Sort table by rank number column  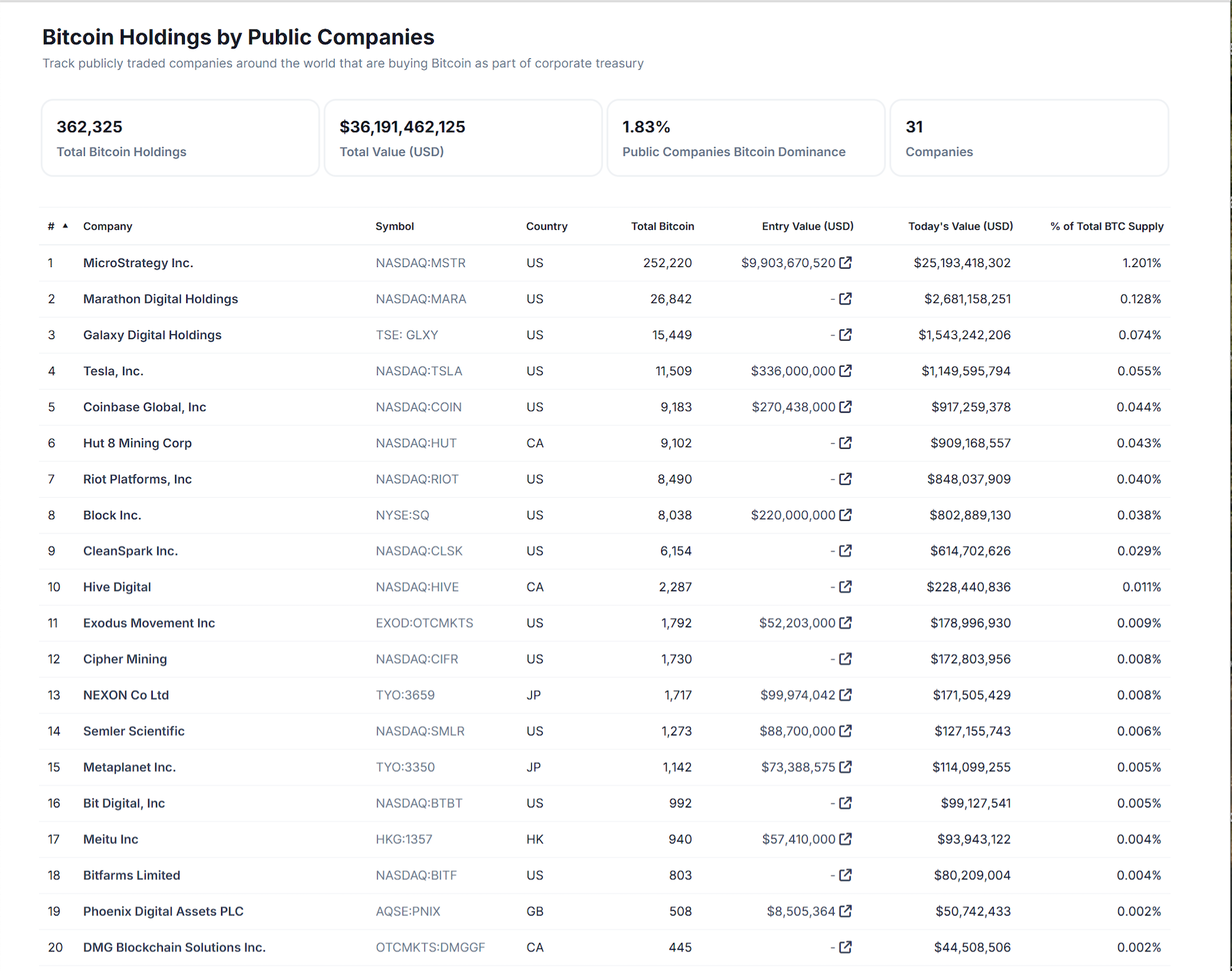[57, 226]
